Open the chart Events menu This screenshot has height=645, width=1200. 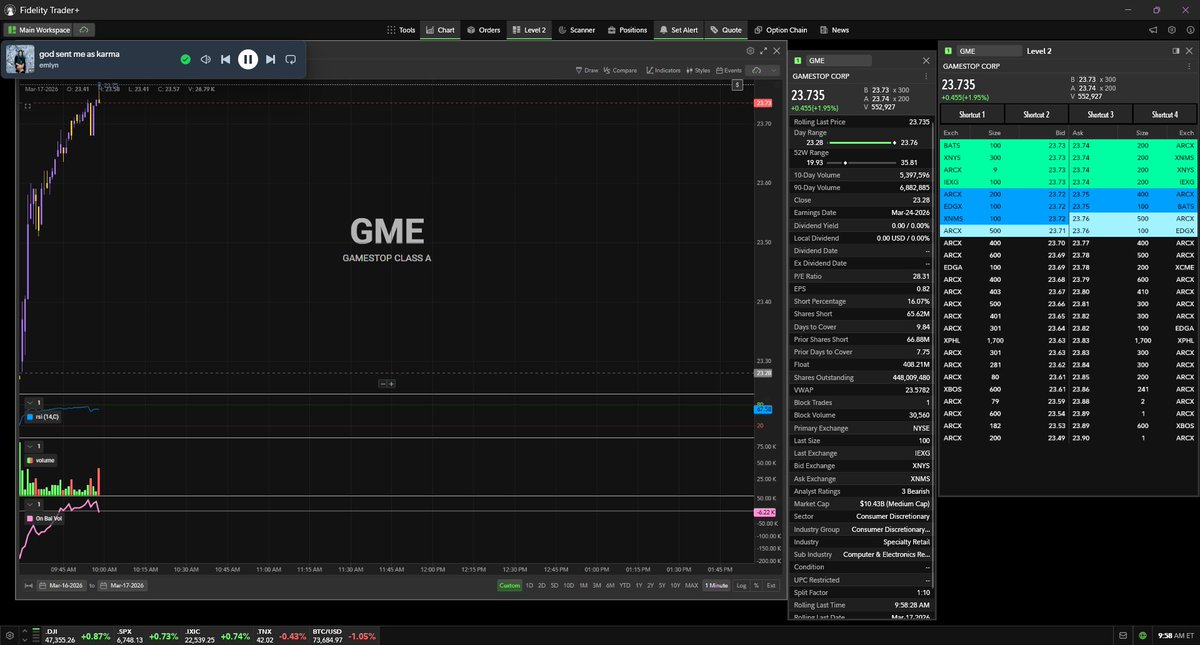coord(728,70)
